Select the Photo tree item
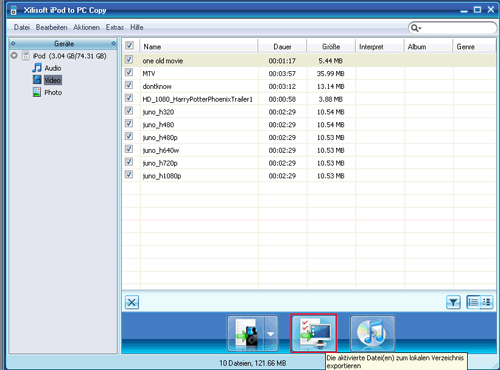This screenshot has height=370, width=500. [53, 93]
